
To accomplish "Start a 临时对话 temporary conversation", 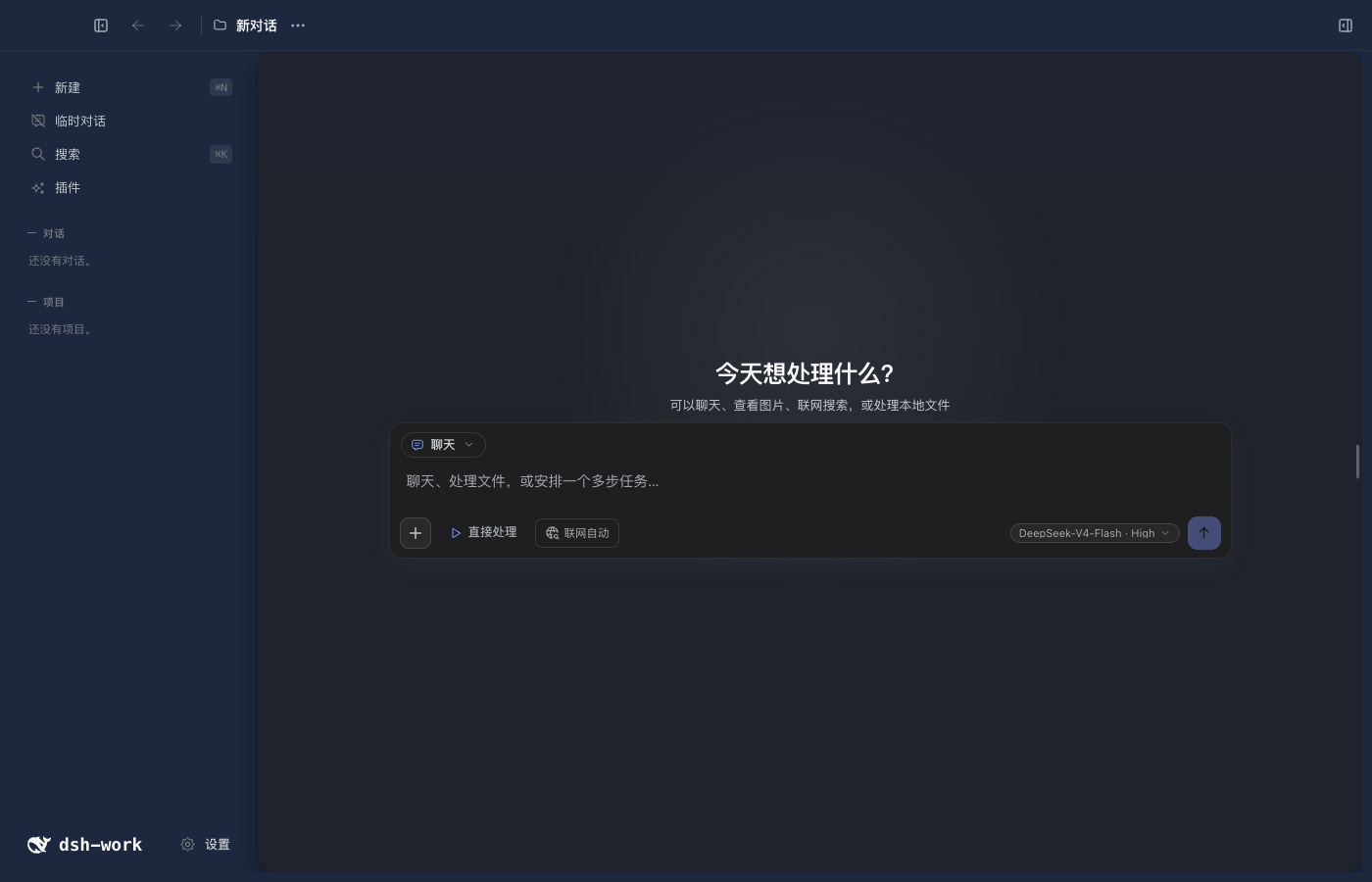I will 130,121.
